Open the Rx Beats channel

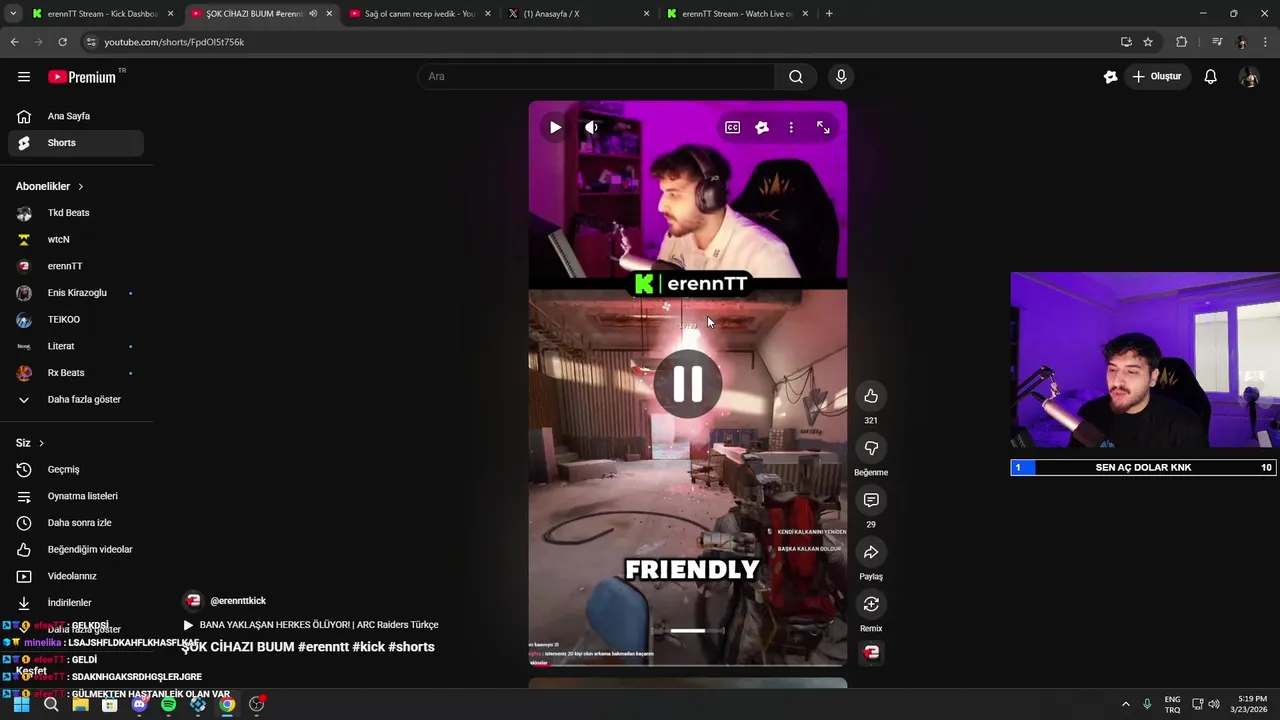[76, 373]
